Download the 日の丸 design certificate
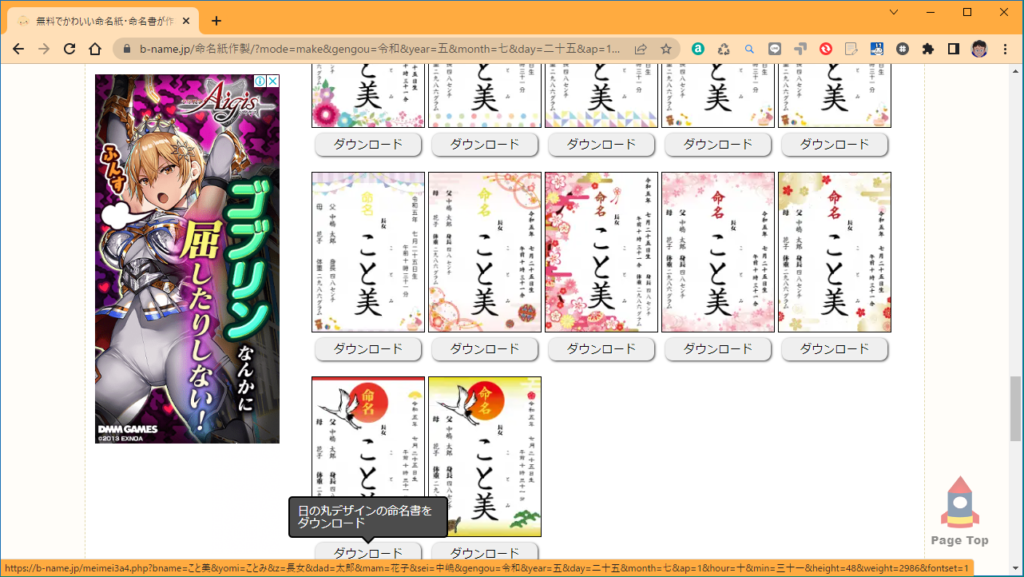1024x577 pixels. pyautogui.click(x=368, y=552)
